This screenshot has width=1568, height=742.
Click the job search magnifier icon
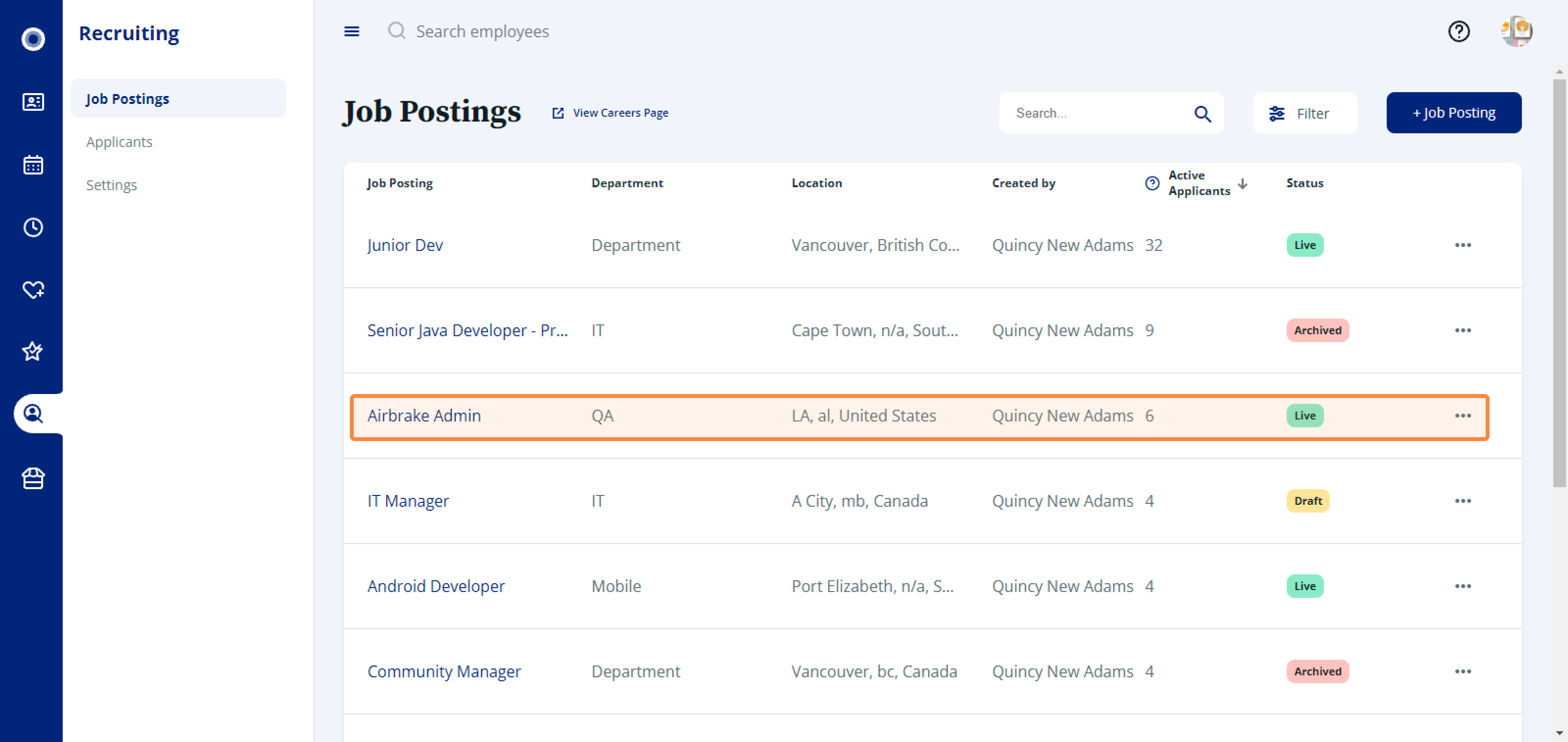point(1202,113)
